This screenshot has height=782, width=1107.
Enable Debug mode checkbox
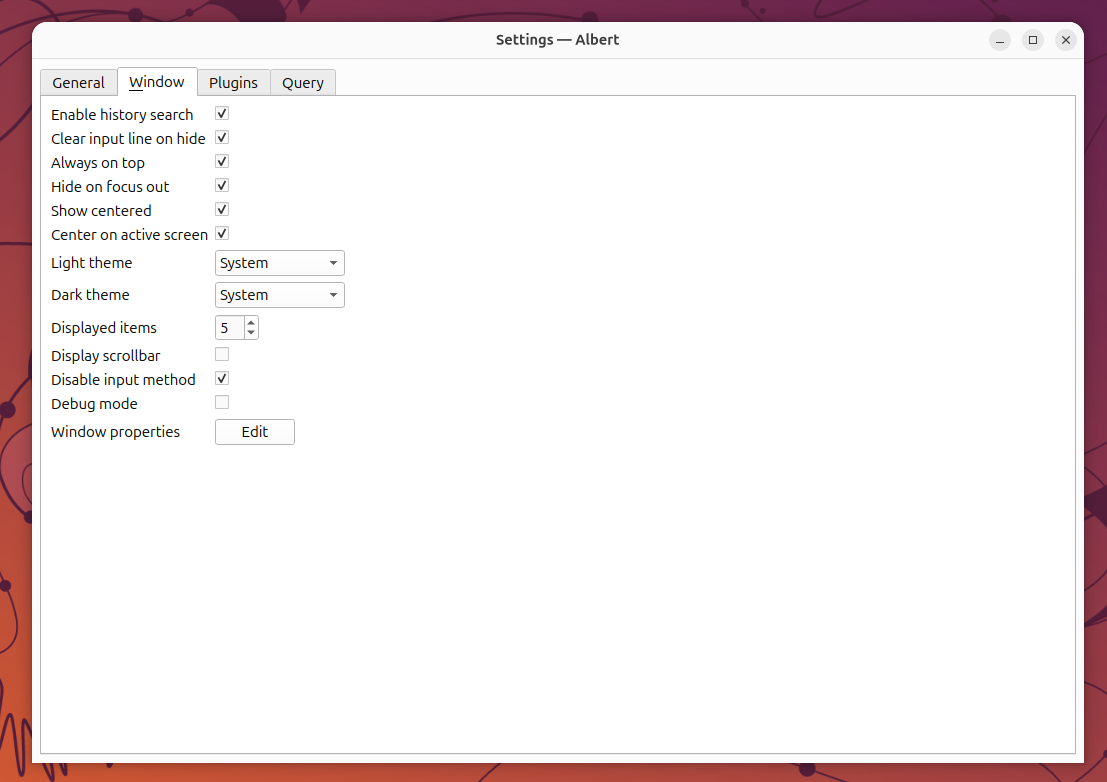(222, 402)
